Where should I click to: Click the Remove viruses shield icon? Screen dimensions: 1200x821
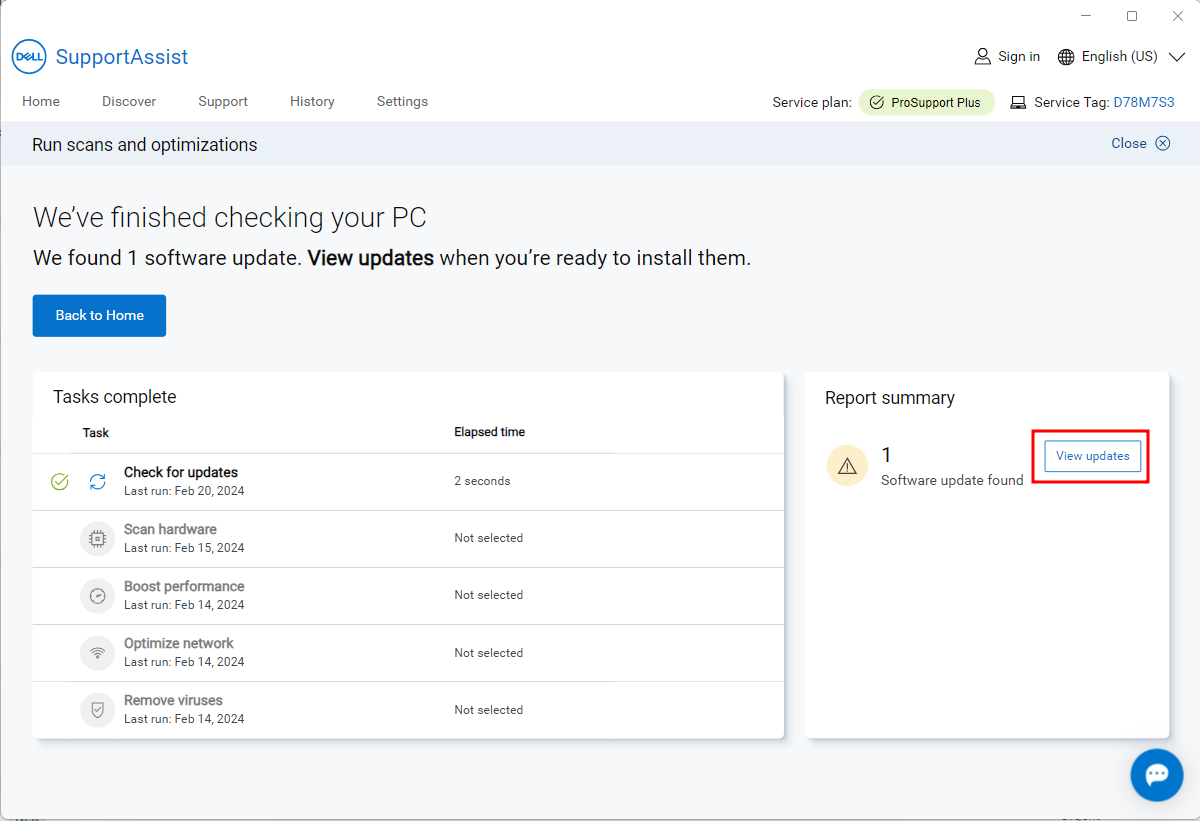coord(97,710)
